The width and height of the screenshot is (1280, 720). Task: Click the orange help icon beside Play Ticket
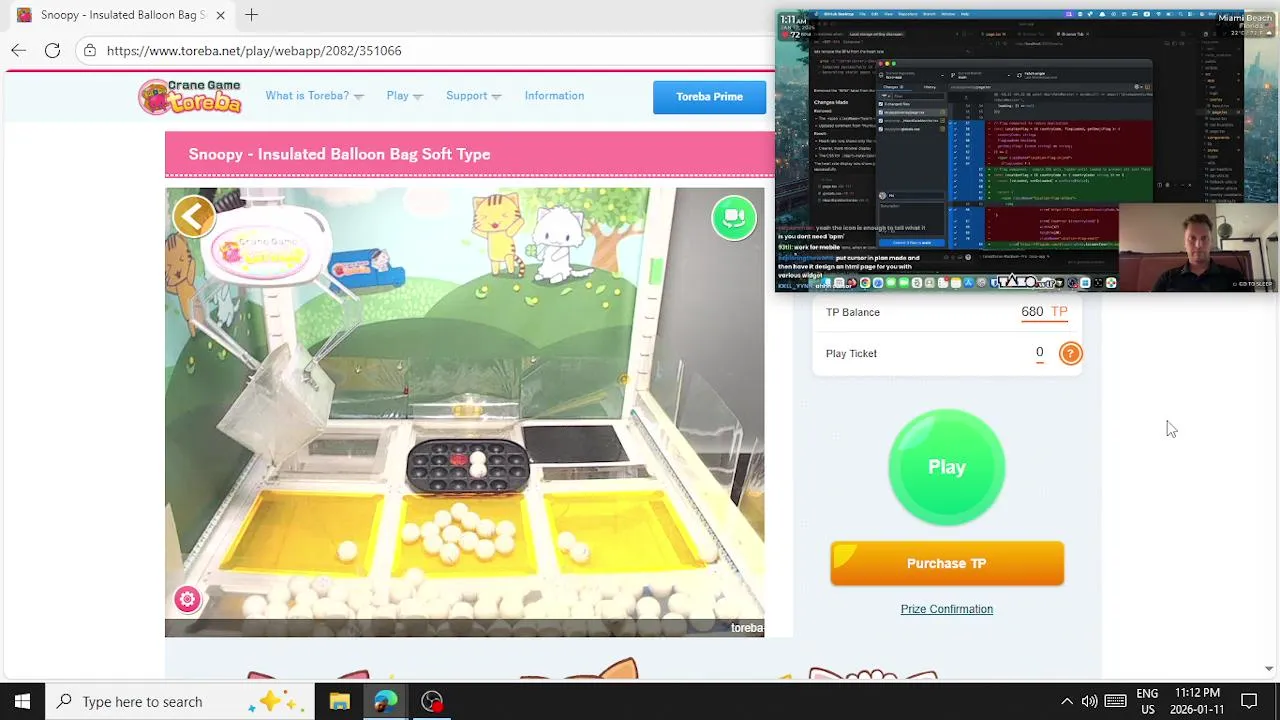(1070, 353)
